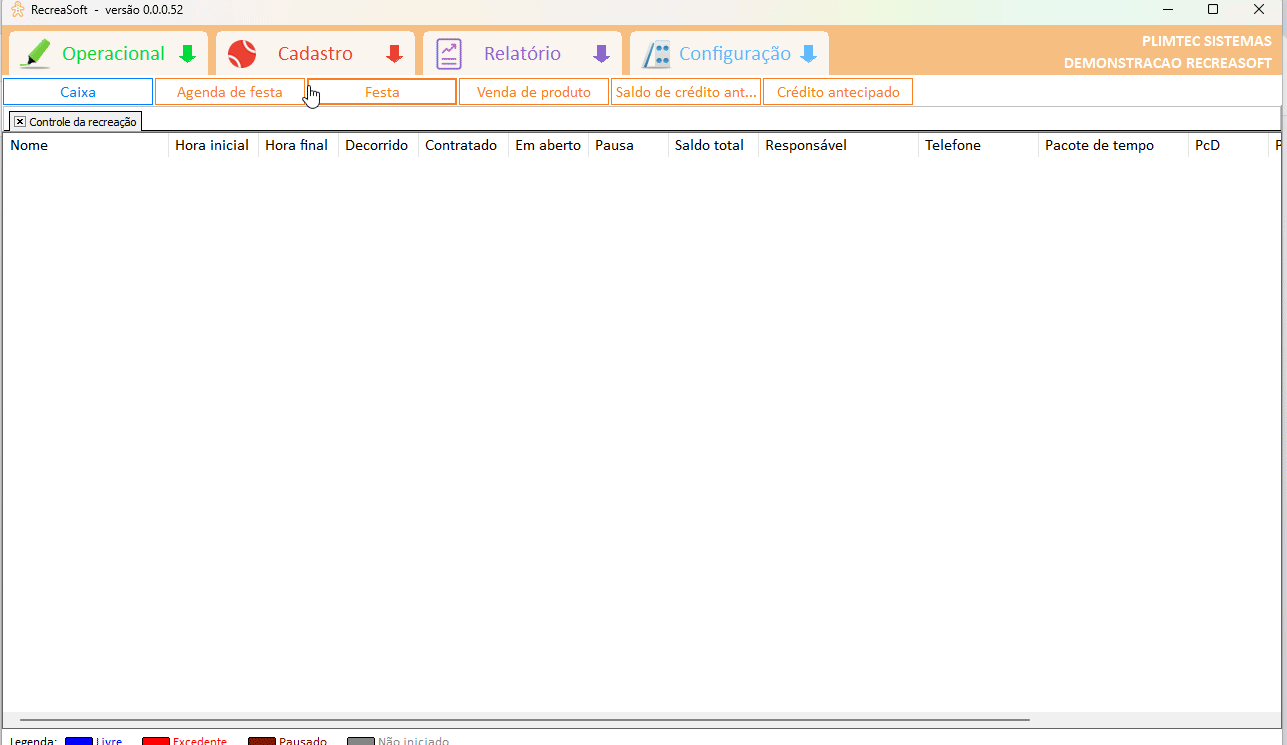Click the blue Livre legend swatch
The image size is (1287, 745).
78,741
